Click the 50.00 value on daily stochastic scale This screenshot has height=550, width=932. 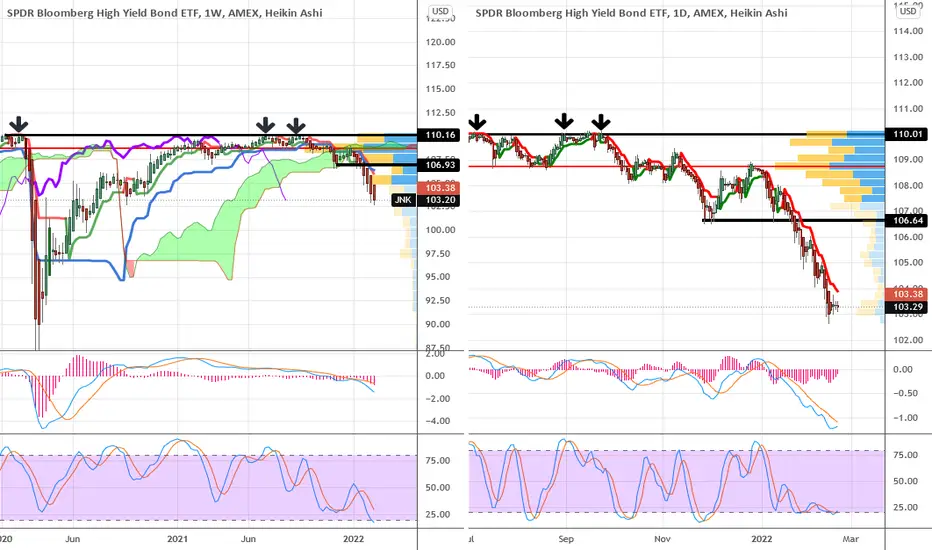click(x=905, y=482)
